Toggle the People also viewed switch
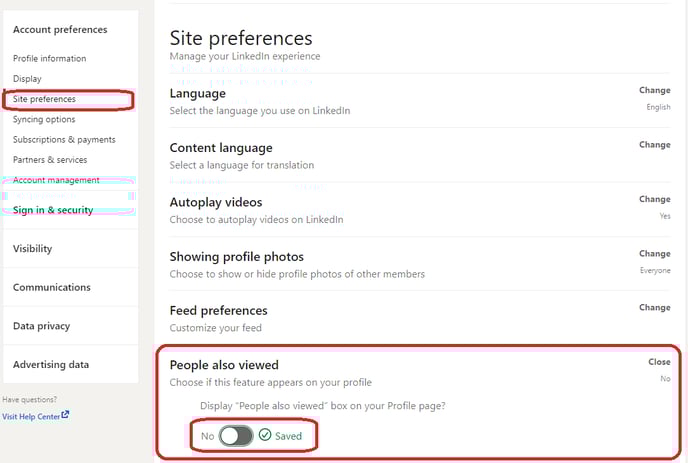Screen dimensions: 688x463 [x=236, y=436]
